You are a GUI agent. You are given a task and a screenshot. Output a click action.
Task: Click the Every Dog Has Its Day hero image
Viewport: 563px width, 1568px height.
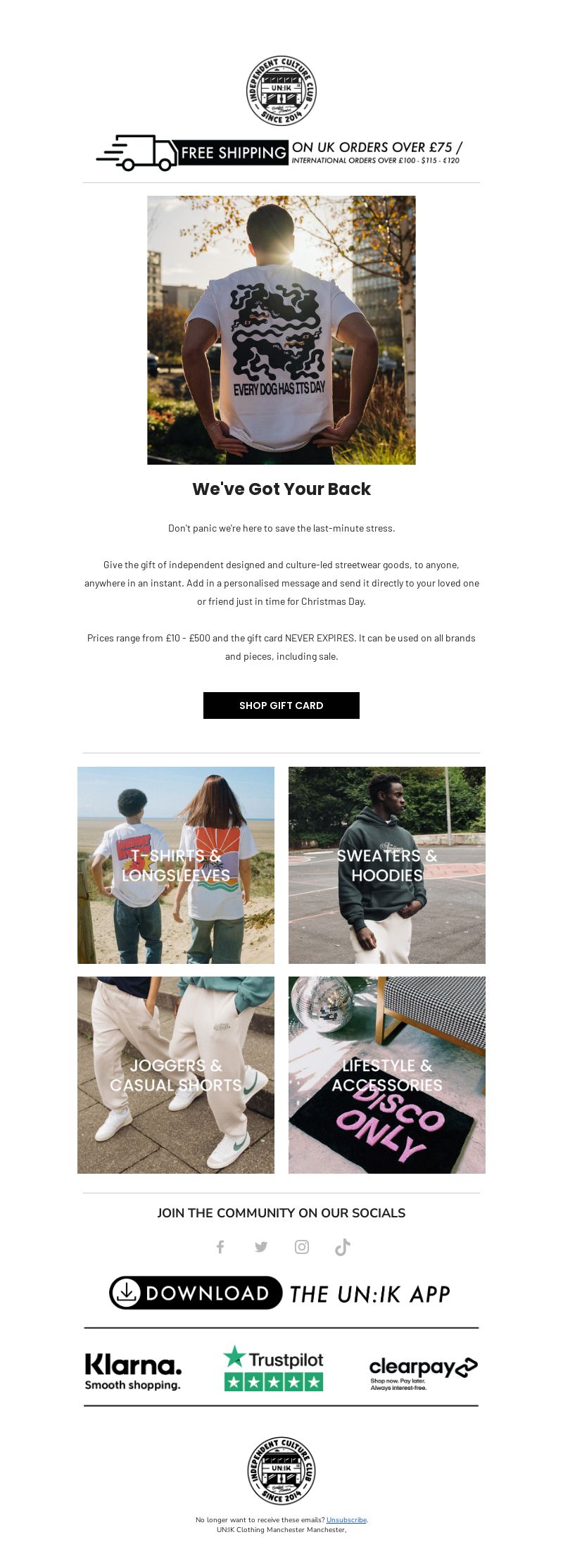pos(281,330)
